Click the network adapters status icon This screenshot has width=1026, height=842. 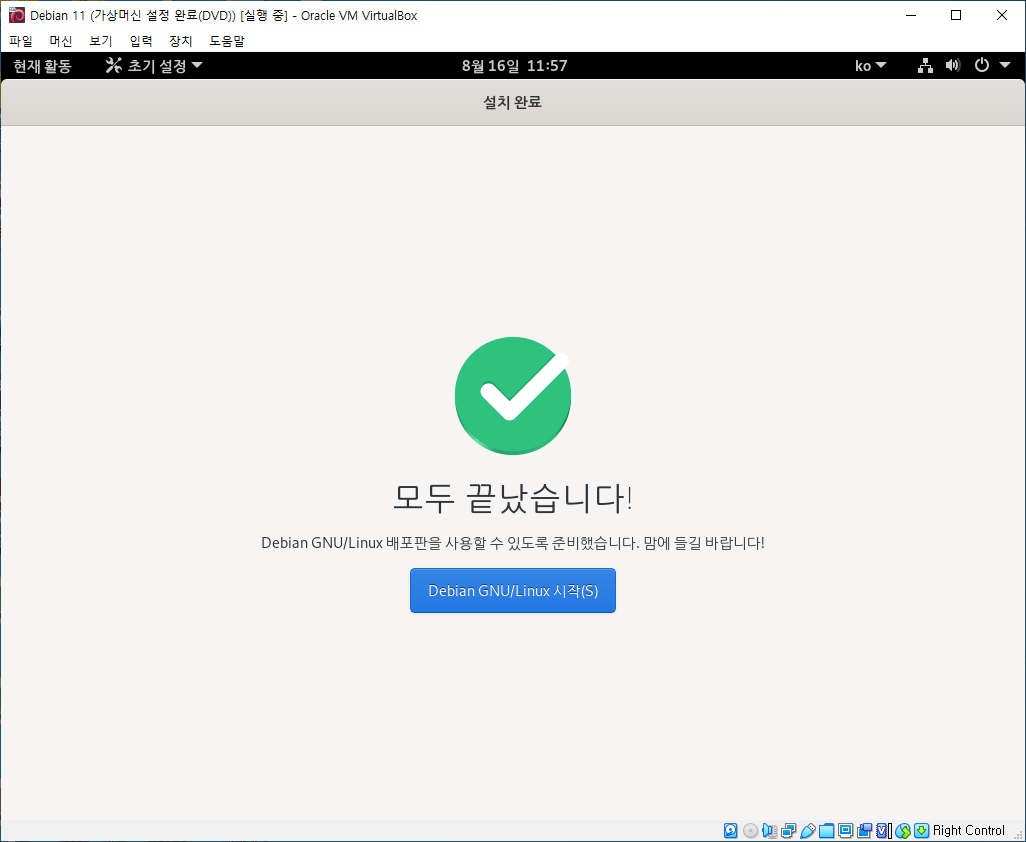click(788, 830)
